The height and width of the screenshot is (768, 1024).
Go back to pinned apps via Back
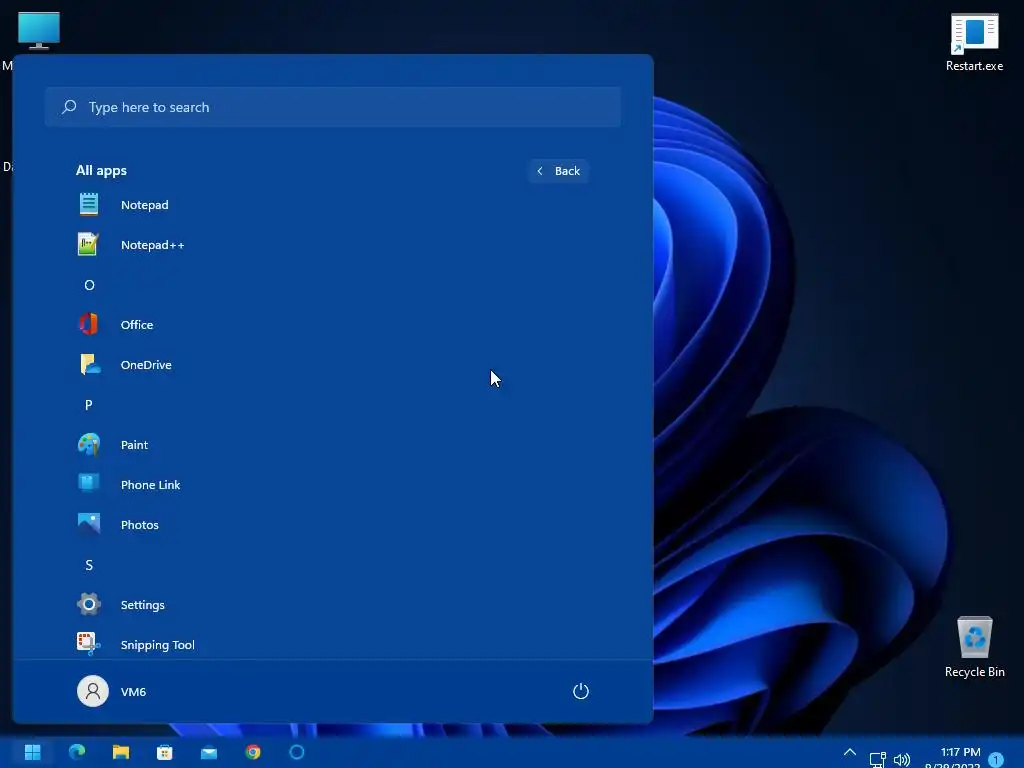tap(558, 171)
